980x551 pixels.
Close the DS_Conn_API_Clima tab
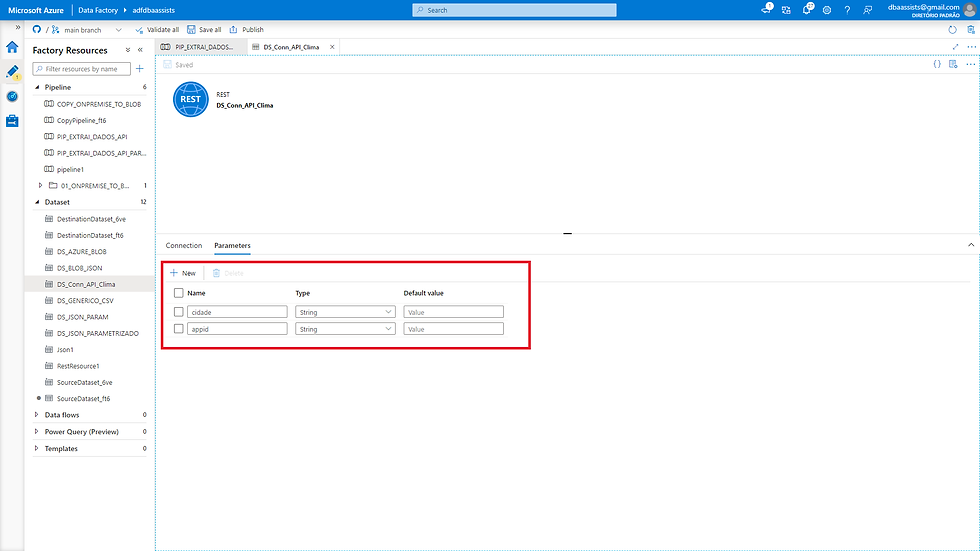coord(332,47)
